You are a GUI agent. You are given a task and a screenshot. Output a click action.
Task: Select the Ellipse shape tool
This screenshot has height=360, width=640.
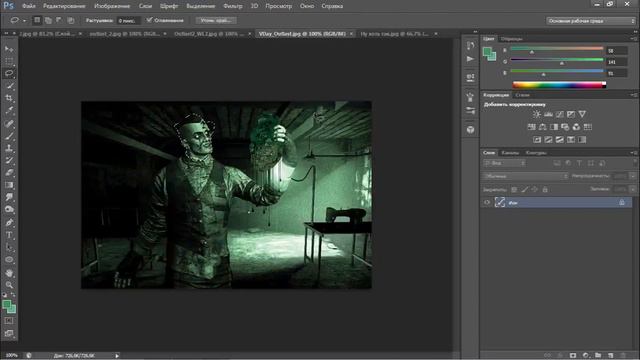tap(9, 260)
